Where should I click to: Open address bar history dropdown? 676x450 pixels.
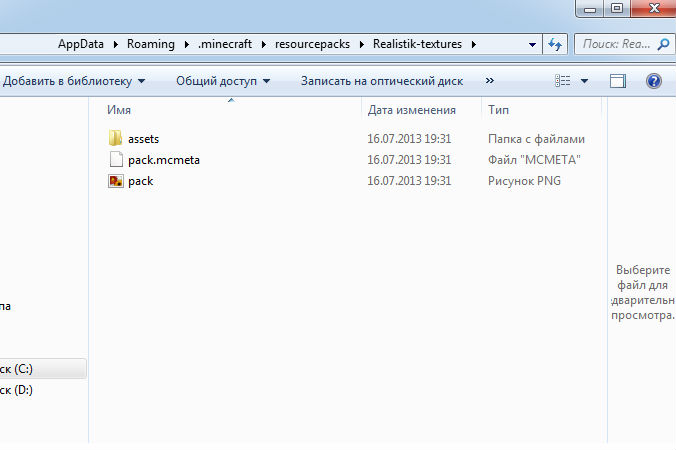[x=532, y=44]
